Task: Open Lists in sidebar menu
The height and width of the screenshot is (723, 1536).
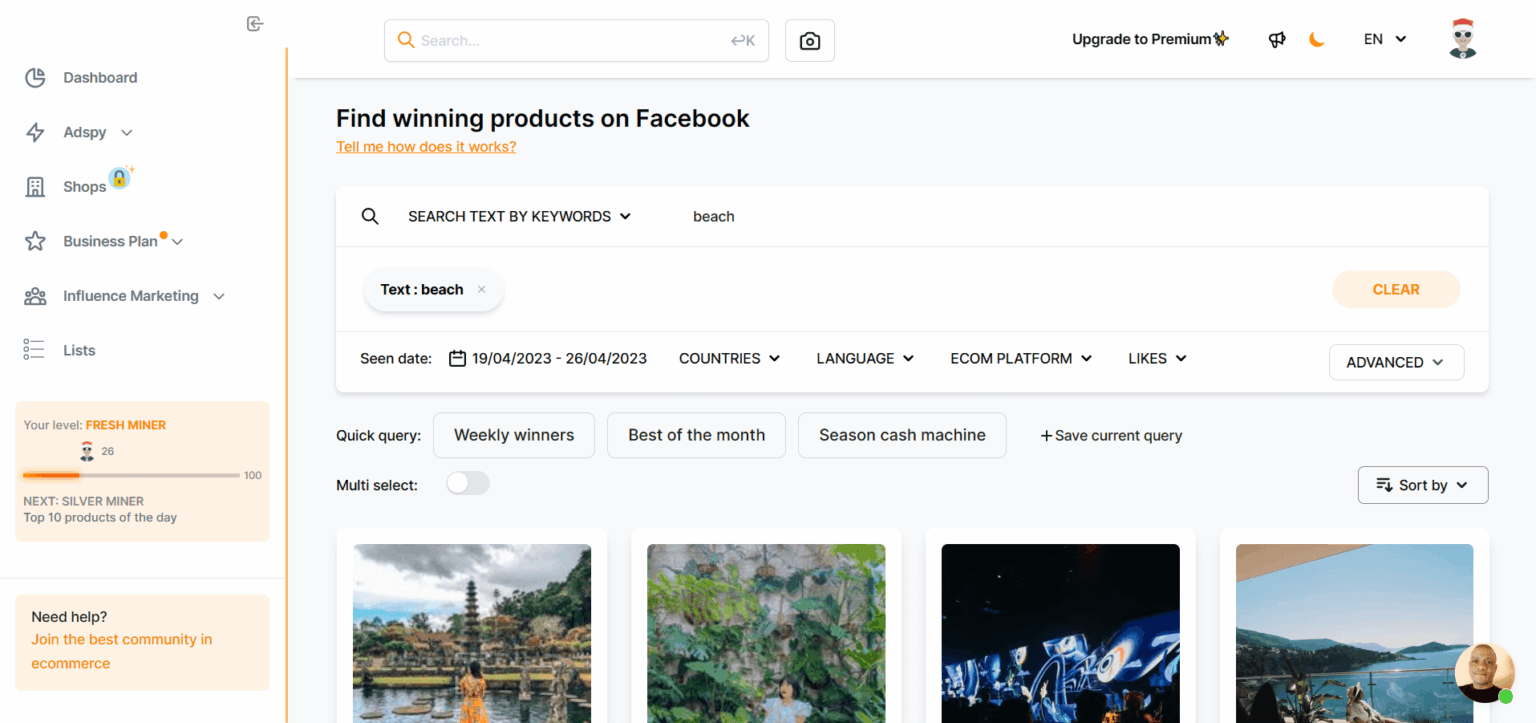Action: (x=79, y=350)
